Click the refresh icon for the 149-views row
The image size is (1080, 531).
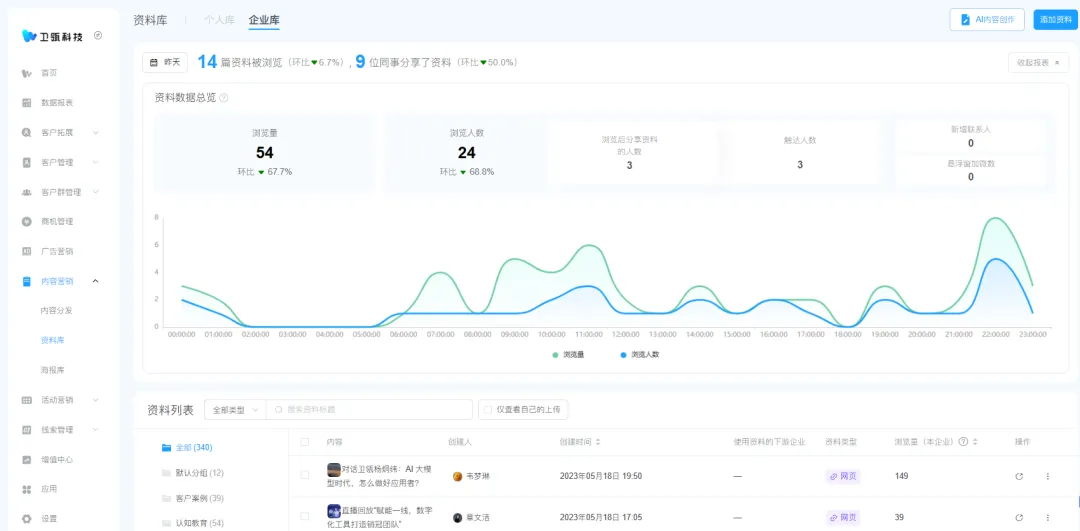click(x=1019, y=476)
